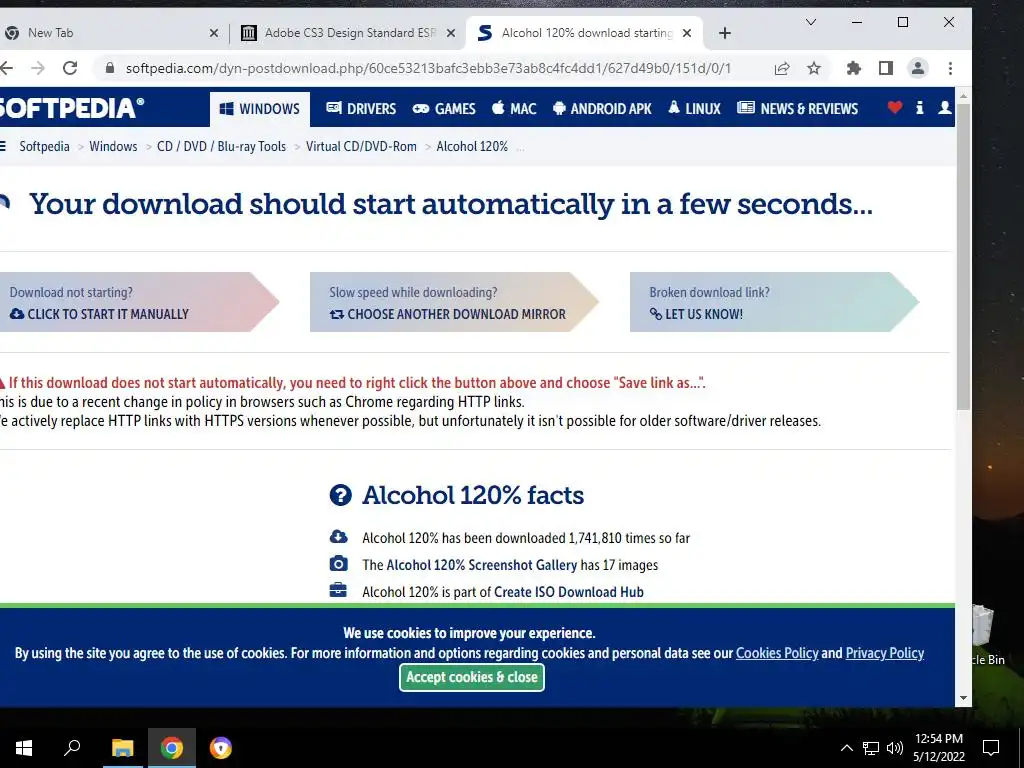Click the briefcase icon beside Download Hub

338,590
